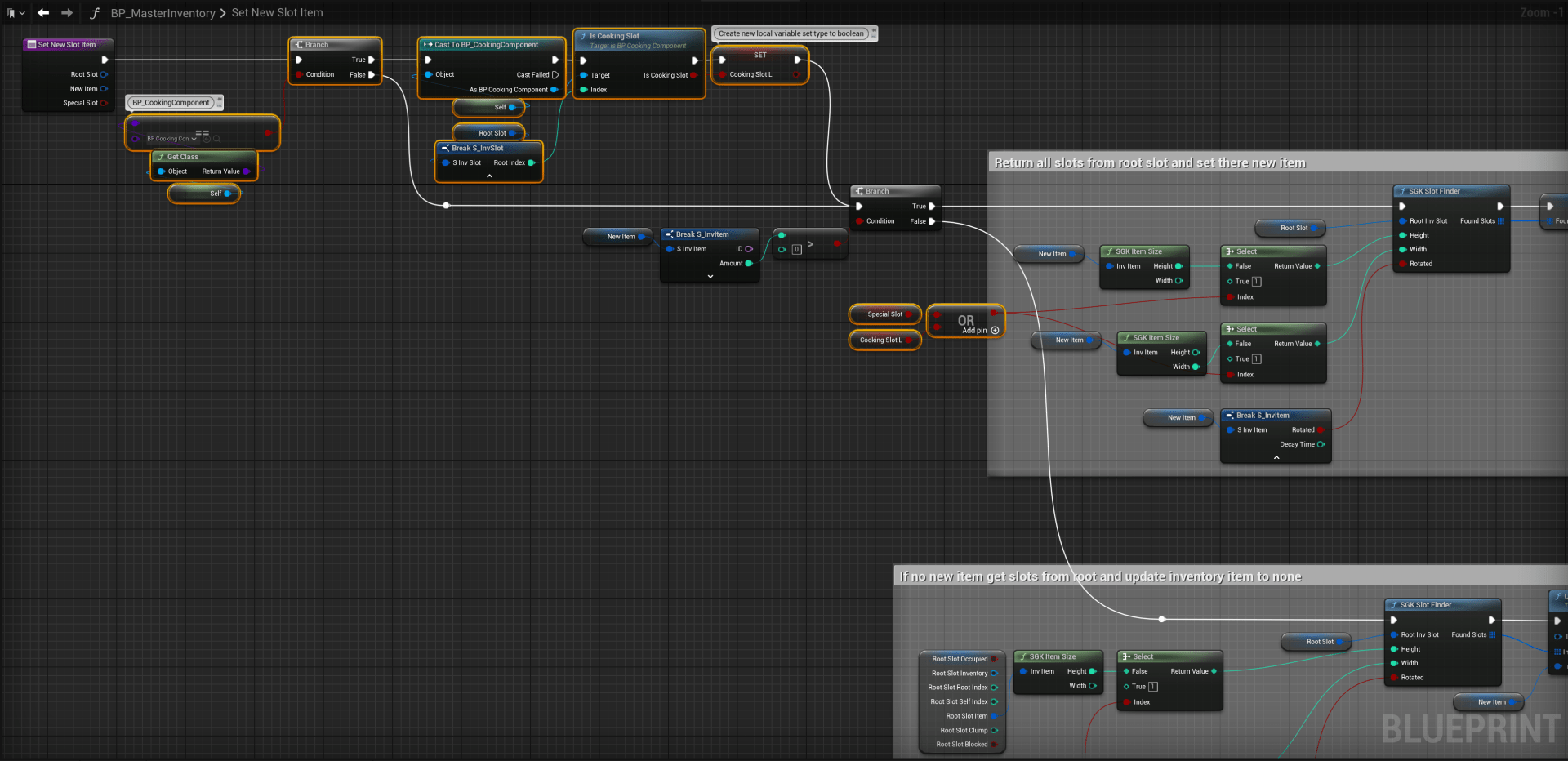Screen dimensions: 1568x761
Task: Open the bookmarks dropdown in top-left corner
Action: pyautogui.click(x=16, y=13)
